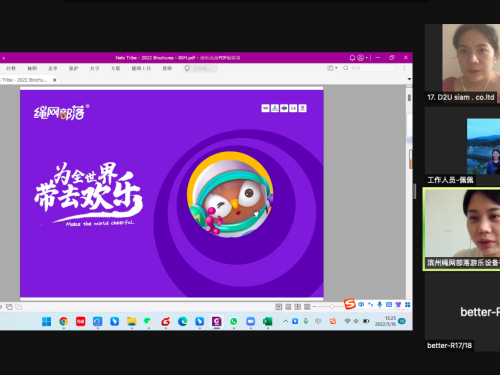Click the lightbulb tell-me search icon
The width and height of the screenshot is (500, 375).
click(187, 68)
